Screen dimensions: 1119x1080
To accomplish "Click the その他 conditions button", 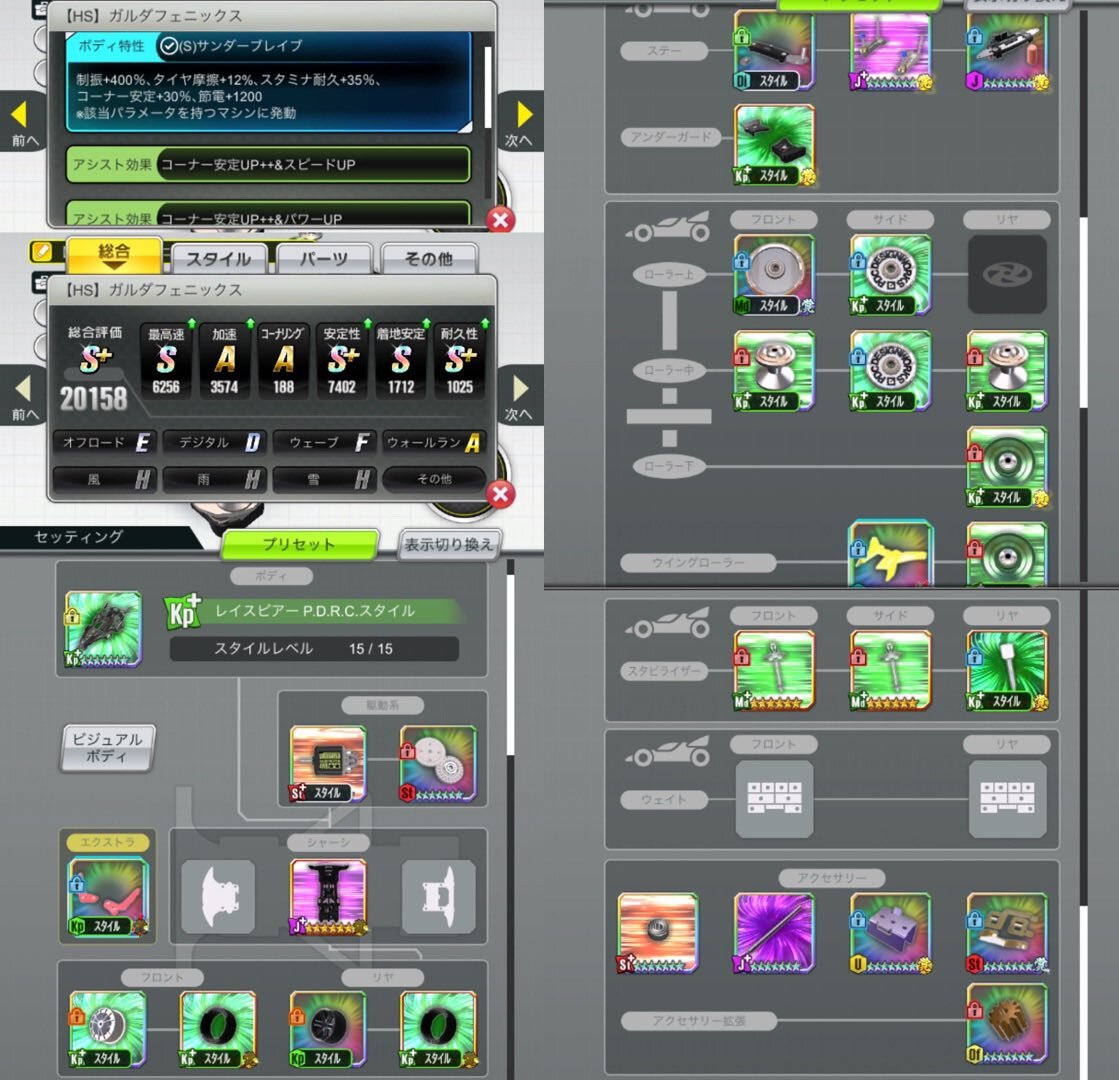I will pyautogui.click(x=435, y=479).
